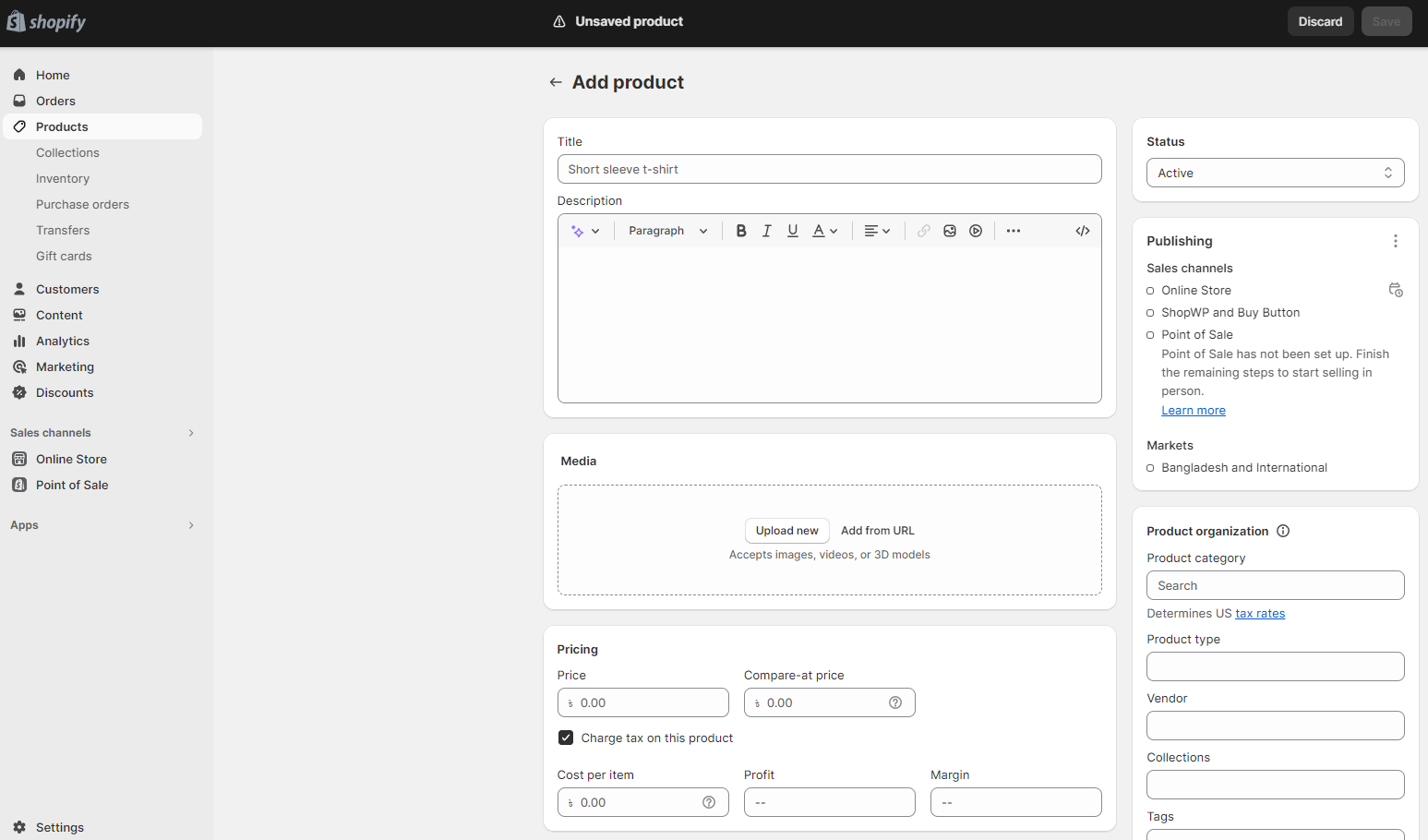Open the text alignment options
Viewport: 1428px width, 840px height.
pyautogui.click(x=877, y=231)
